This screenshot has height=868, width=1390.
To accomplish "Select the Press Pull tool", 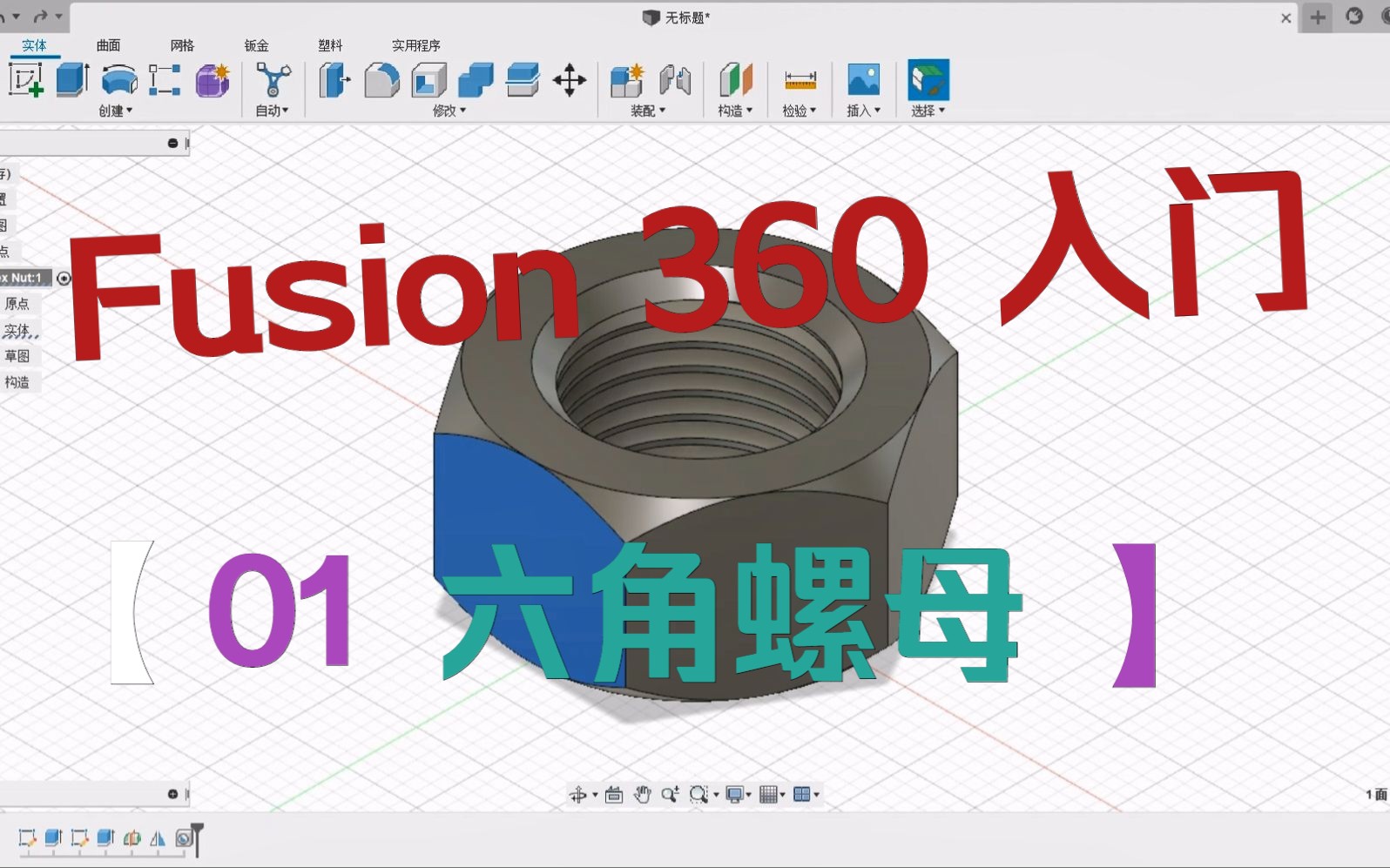I will (x=334, y=80).
